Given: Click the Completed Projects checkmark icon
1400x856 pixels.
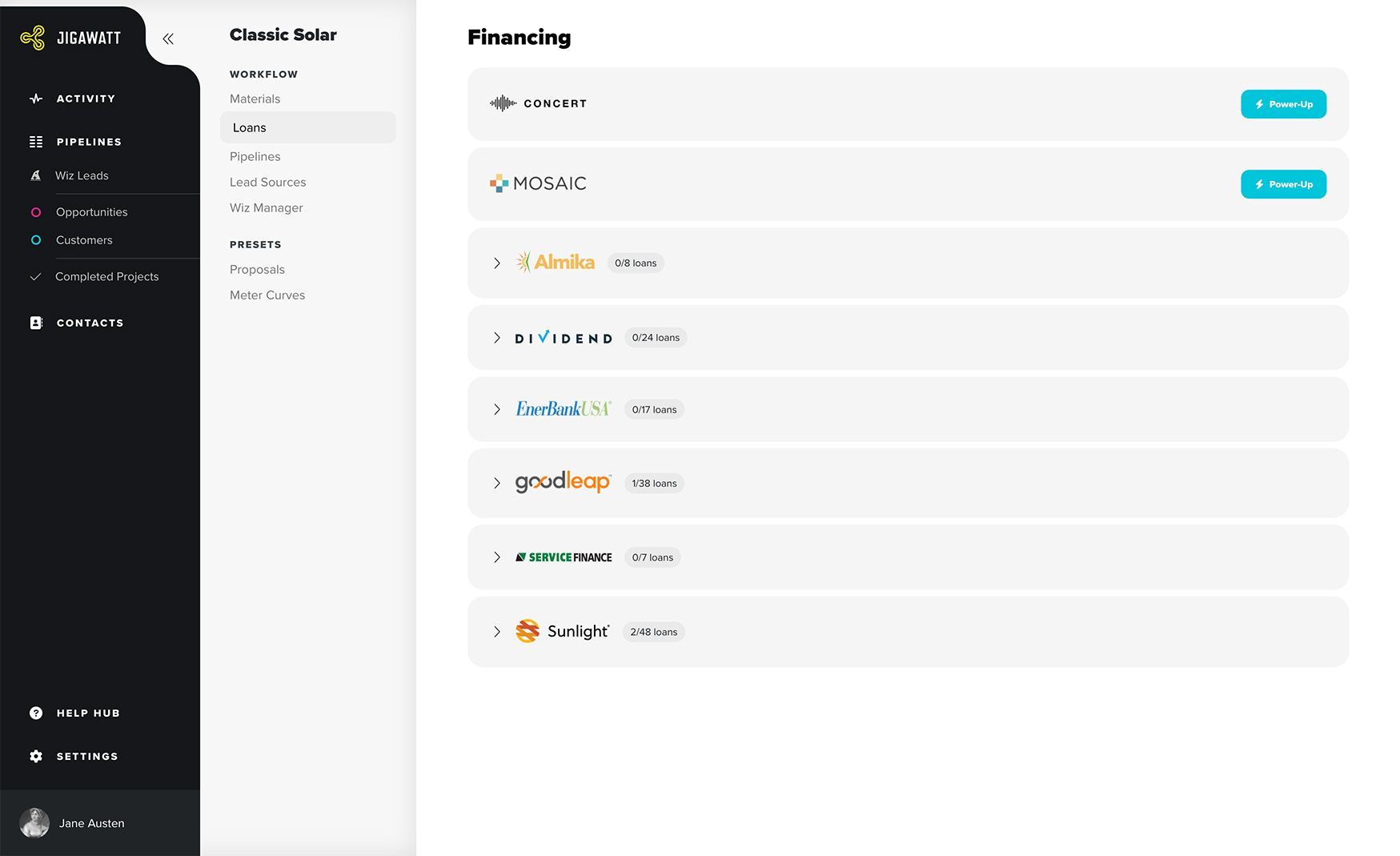Looking at the screenshot, I should [x=35, y=276].
